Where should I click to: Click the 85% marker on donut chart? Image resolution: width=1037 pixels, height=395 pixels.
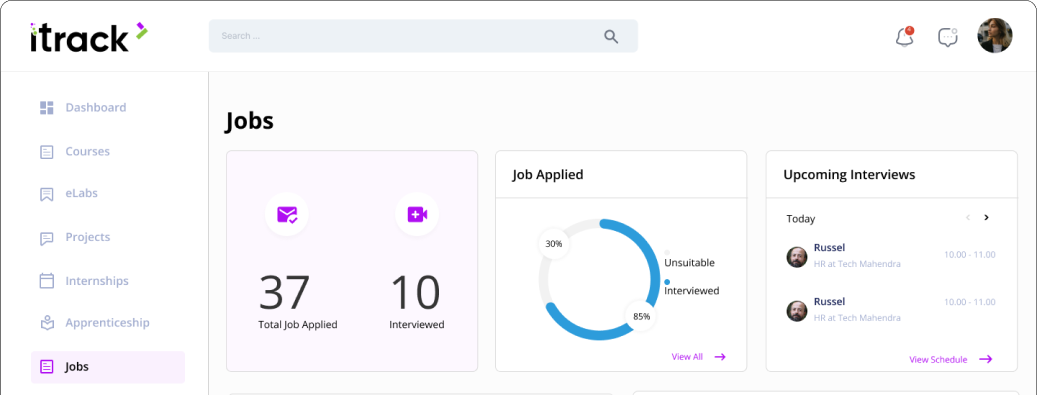[642, 316]
